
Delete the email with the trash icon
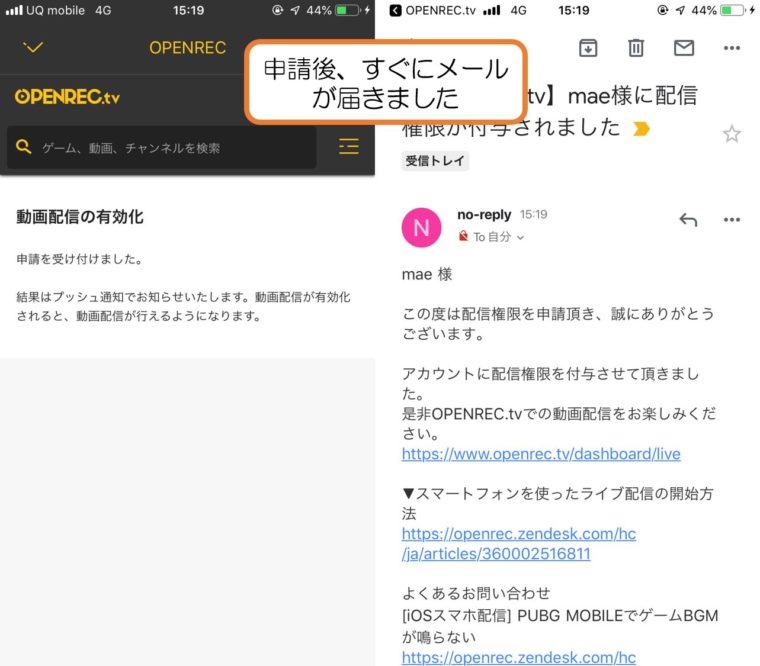tap(636, 48)
